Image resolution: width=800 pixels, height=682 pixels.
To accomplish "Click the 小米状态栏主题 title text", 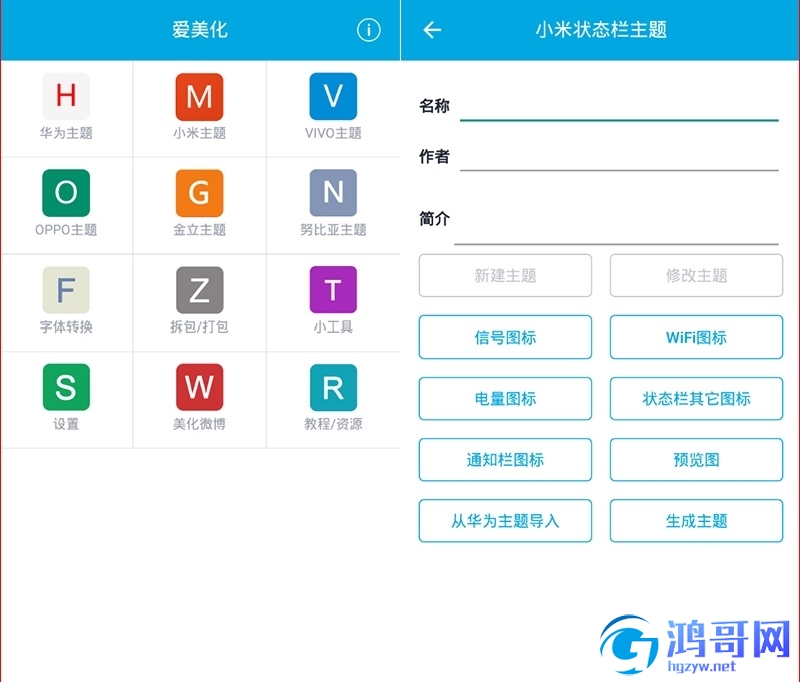I will [601, 30].
